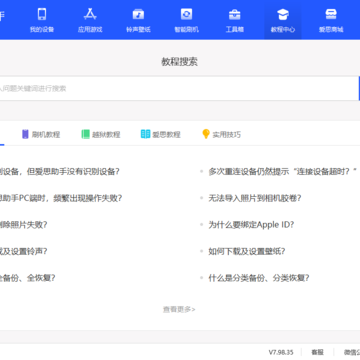The image size is (360, 360).
Task: Open question ending 爱思助手没有识别设备?
Action: pos(60,172)
